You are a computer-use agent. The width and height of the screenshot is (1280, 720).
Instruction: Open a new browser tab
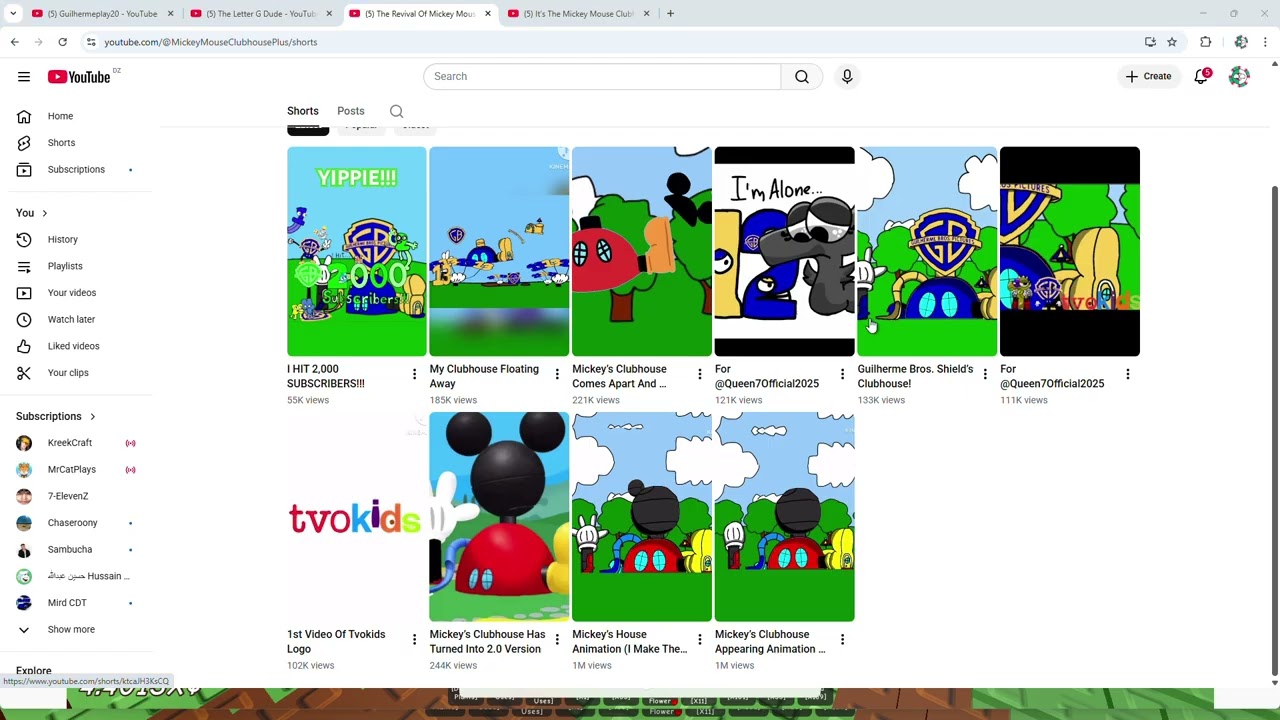[670, 14]
